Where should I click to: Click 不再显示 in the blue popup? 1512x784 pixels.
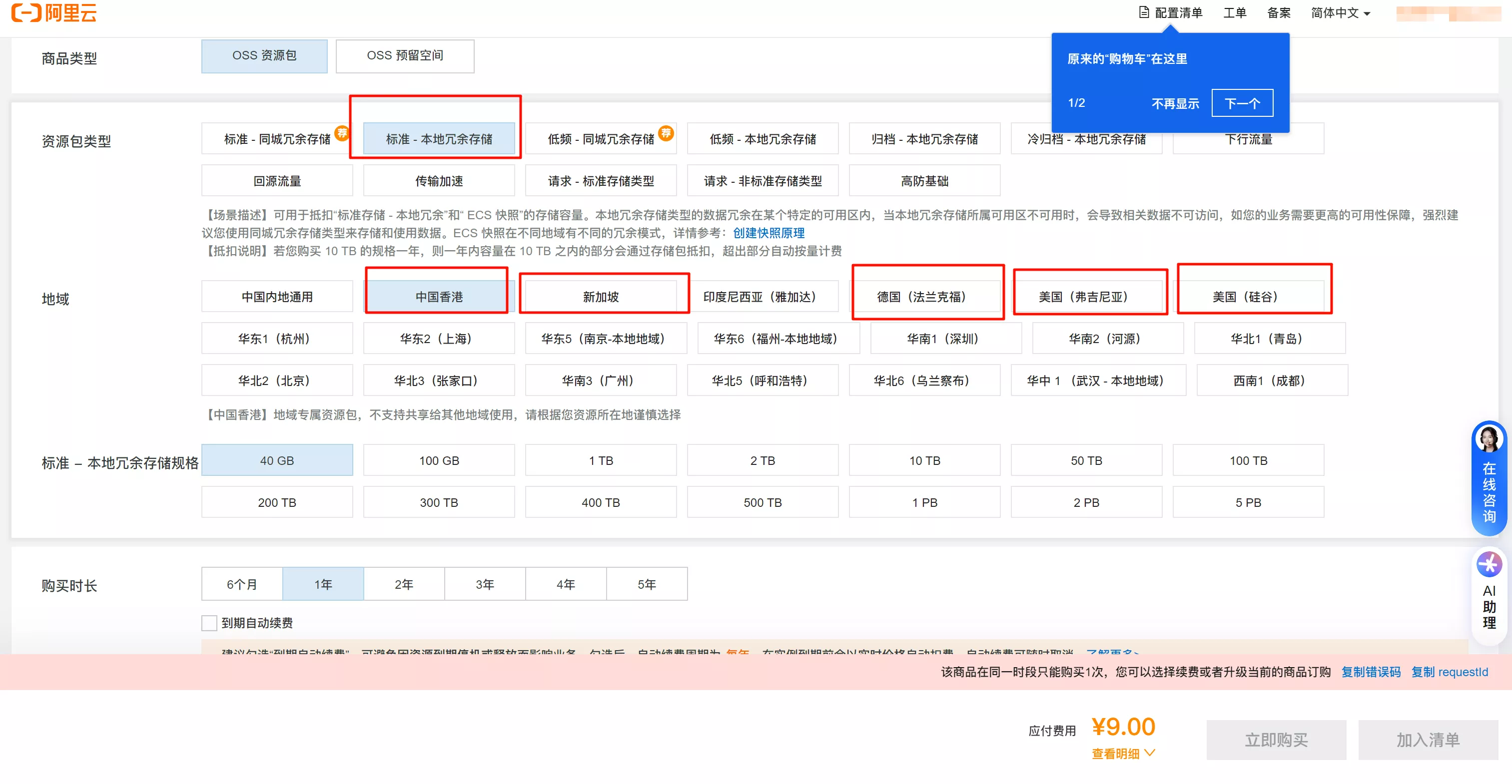(x=1175, y=103)
